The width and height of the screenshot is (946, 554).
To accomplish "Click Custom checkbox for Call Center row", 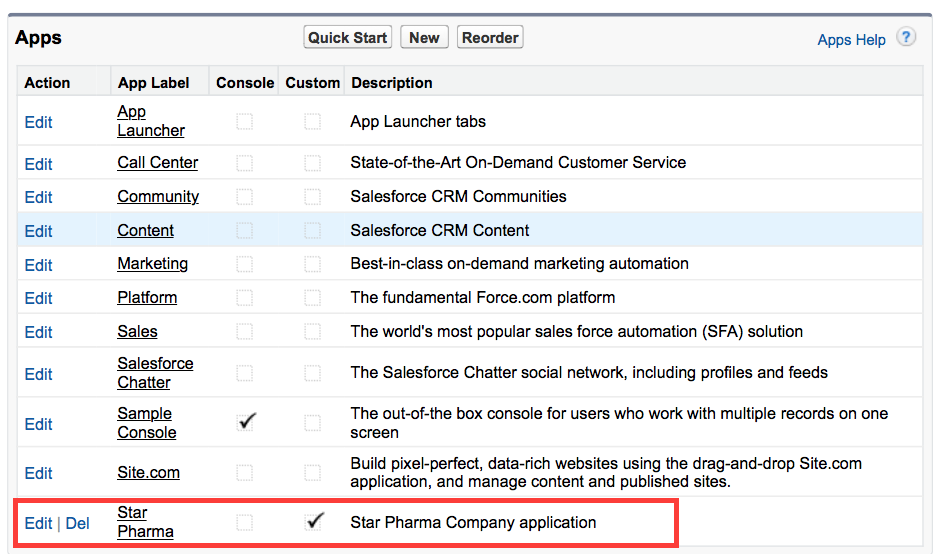I will pos(313,163).
